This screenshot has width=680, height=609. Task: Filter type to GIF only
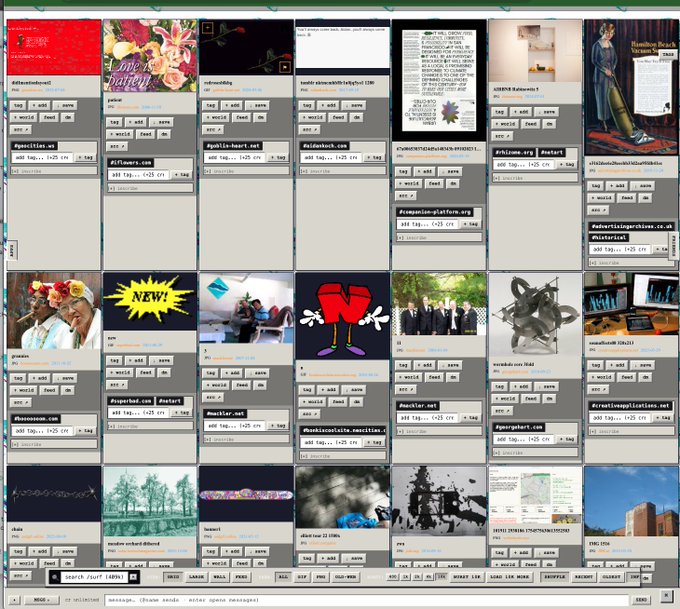(x=302, y=577)
